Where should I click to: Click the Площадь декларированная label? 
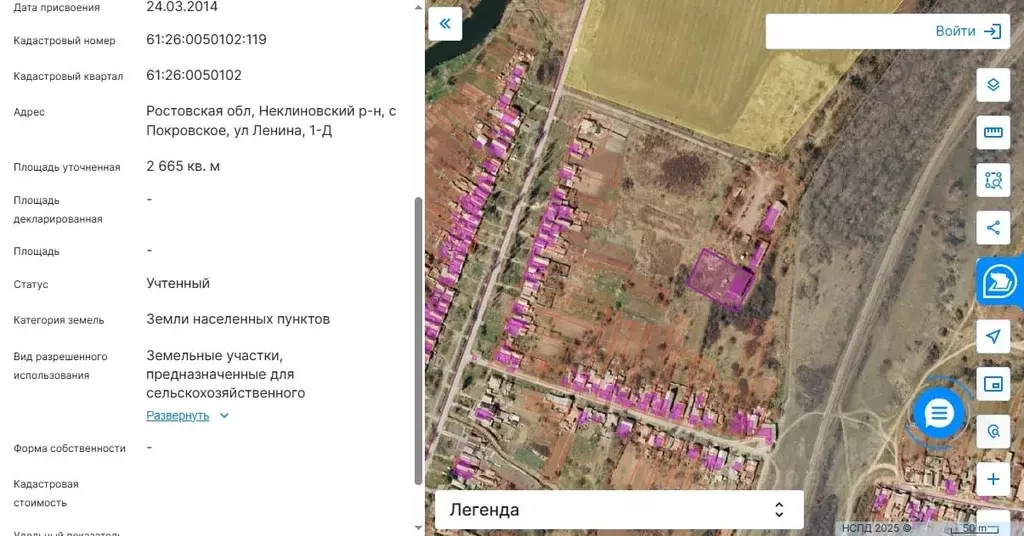click(57, 210)
